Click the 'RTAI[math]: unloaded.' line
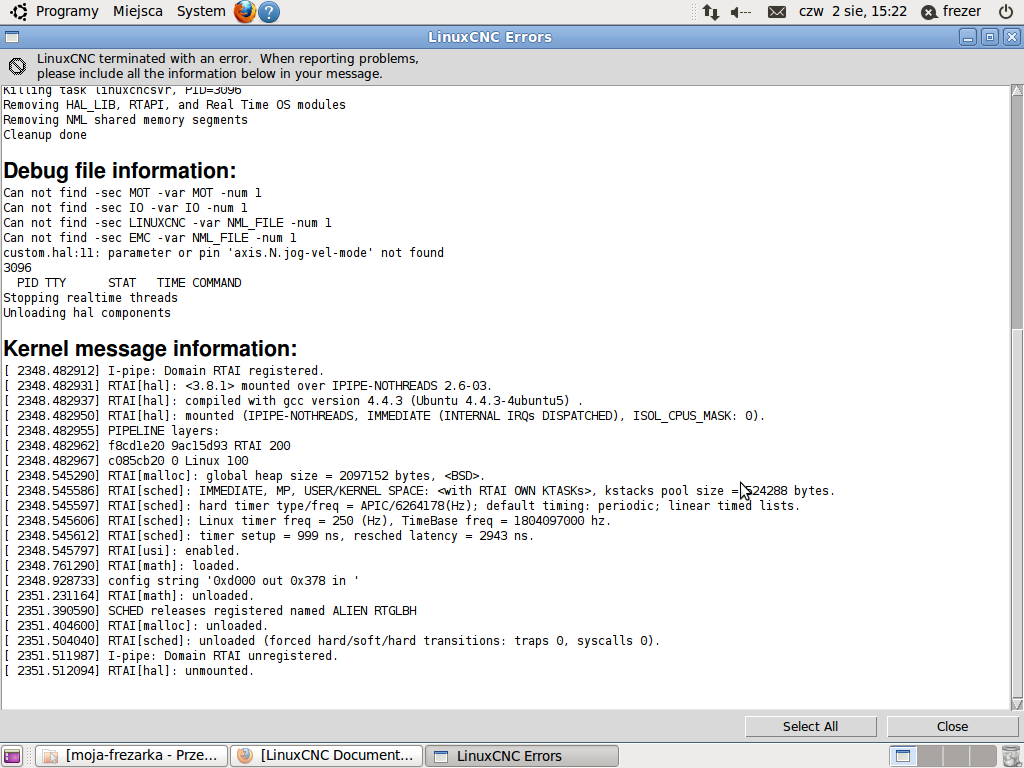The width and height of the screenshot is (1024, 768). (x=129, y=596)
